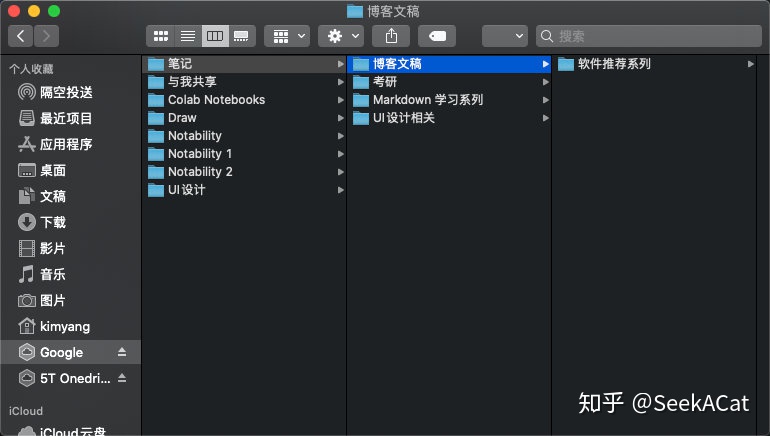Switch to column view
Image resolution: width=770 pixels, height=436 pixels.
[215, 36]
